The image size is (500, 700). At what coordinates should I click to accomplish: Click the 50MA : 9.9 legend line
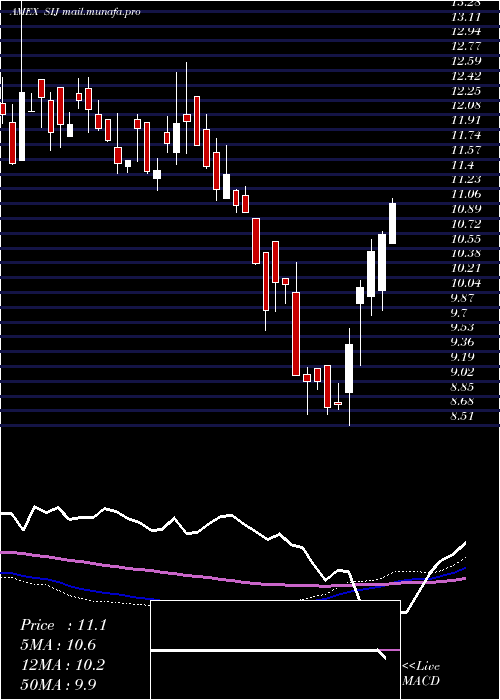[x=58, y=684]
